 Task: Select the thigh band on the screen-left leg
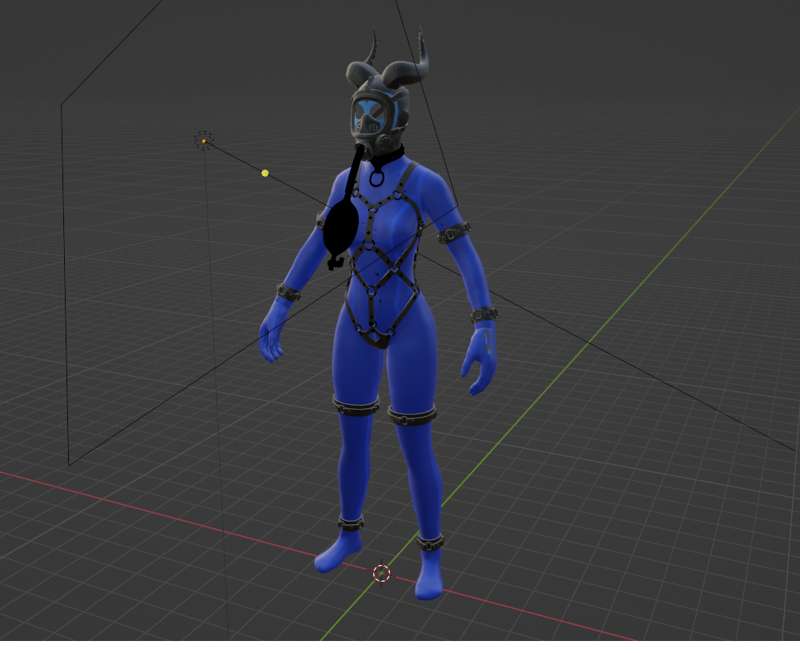click(x=356, y=406)
